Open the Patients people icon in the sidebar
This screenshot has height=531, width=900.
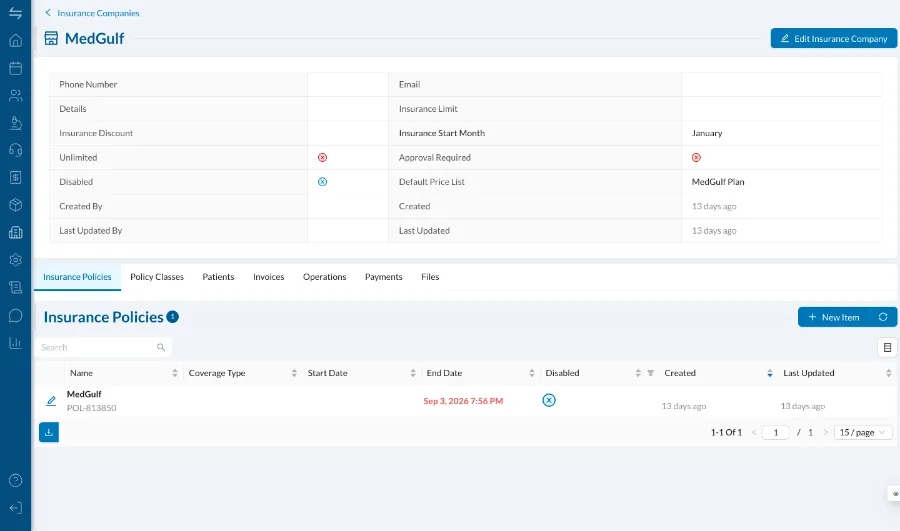pyautogui.click(x=15, y=95)
